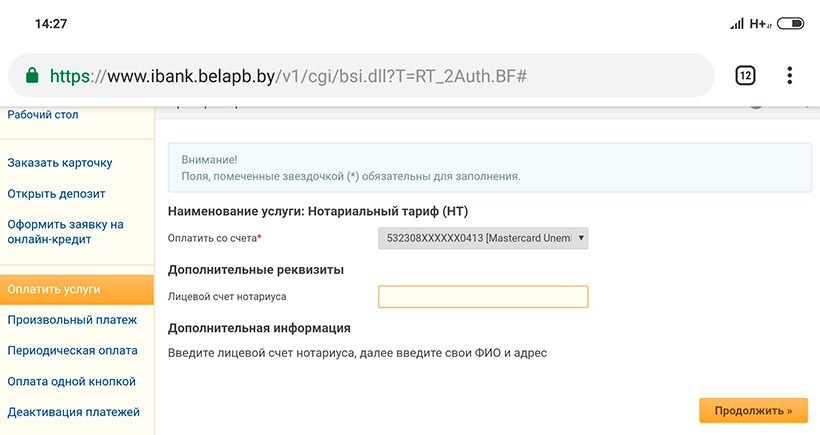The width and height of the screenshot is (820, 435).
Task: Go to 'Рабочий стол' in sidebar
Action: tap(43, 115)
